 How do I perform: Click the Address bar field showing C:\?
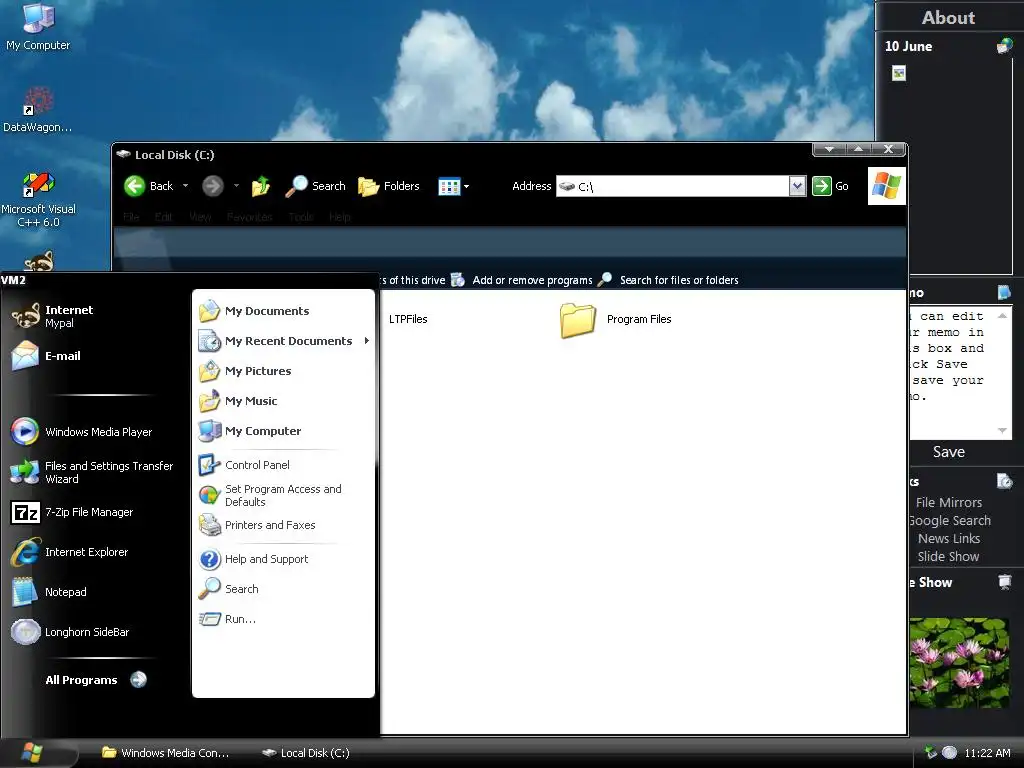tap(673, 186)
